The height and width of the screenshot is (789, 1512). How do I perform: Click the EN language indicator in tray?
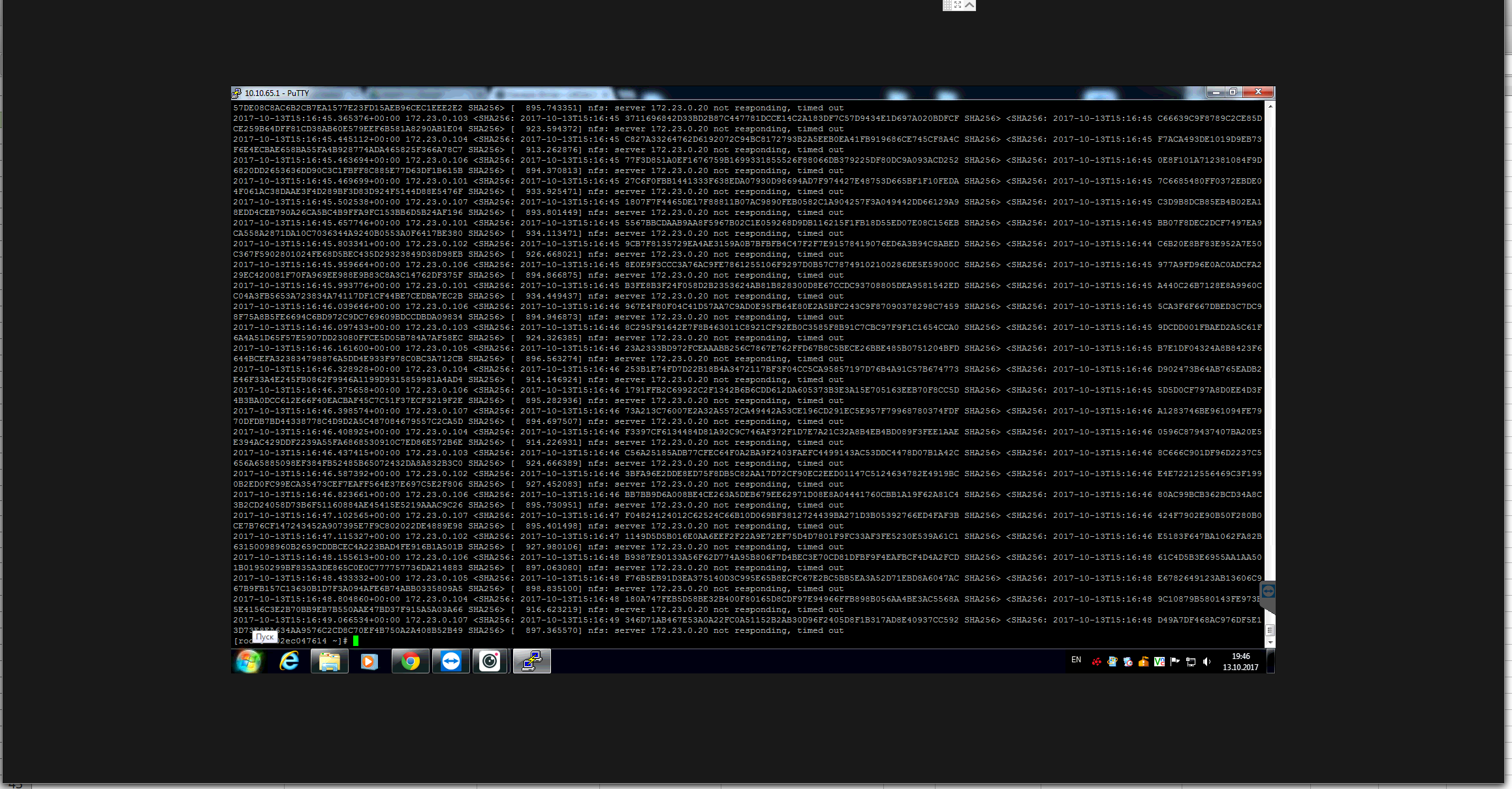coord(1076,660)
